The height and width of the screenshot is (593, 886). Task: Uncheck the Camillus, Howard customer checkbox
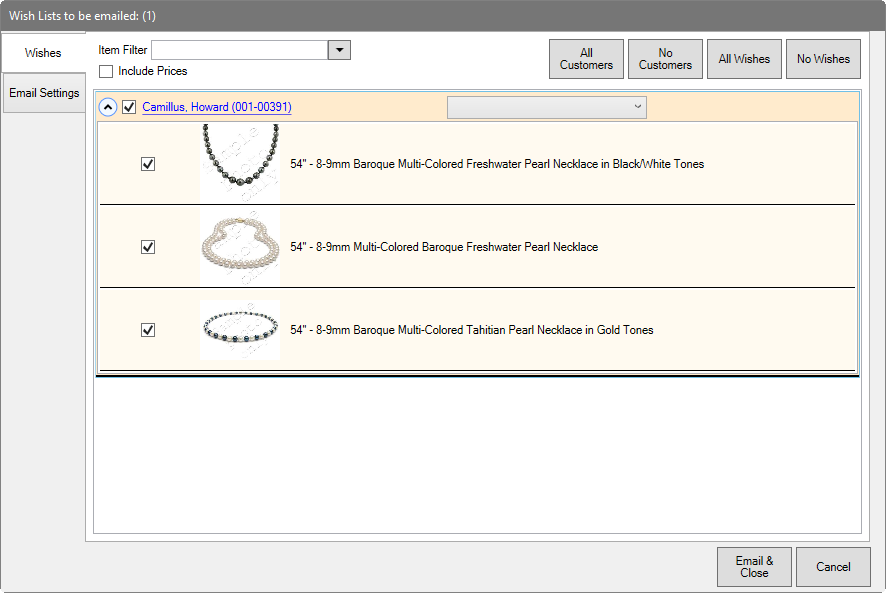click(129, 107)
